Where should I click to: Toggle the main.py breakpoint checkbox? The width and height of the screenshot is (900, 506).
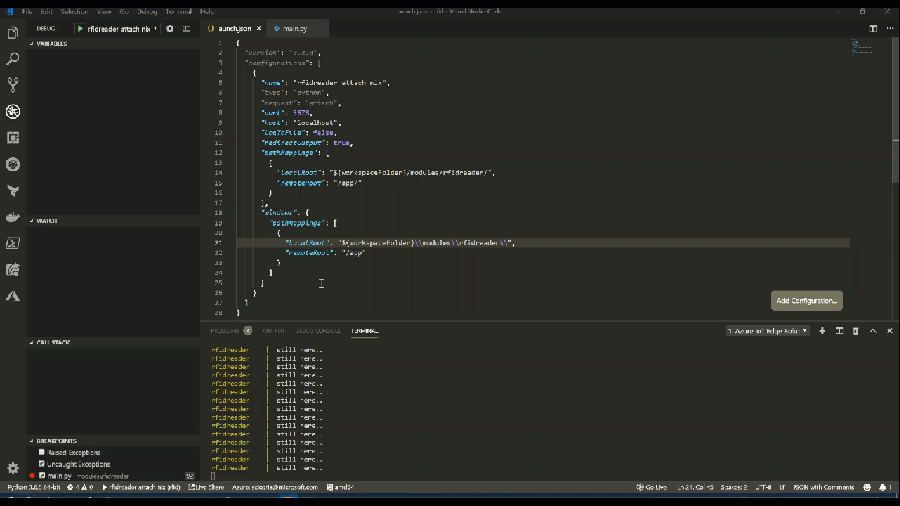[x=41, y=476]
